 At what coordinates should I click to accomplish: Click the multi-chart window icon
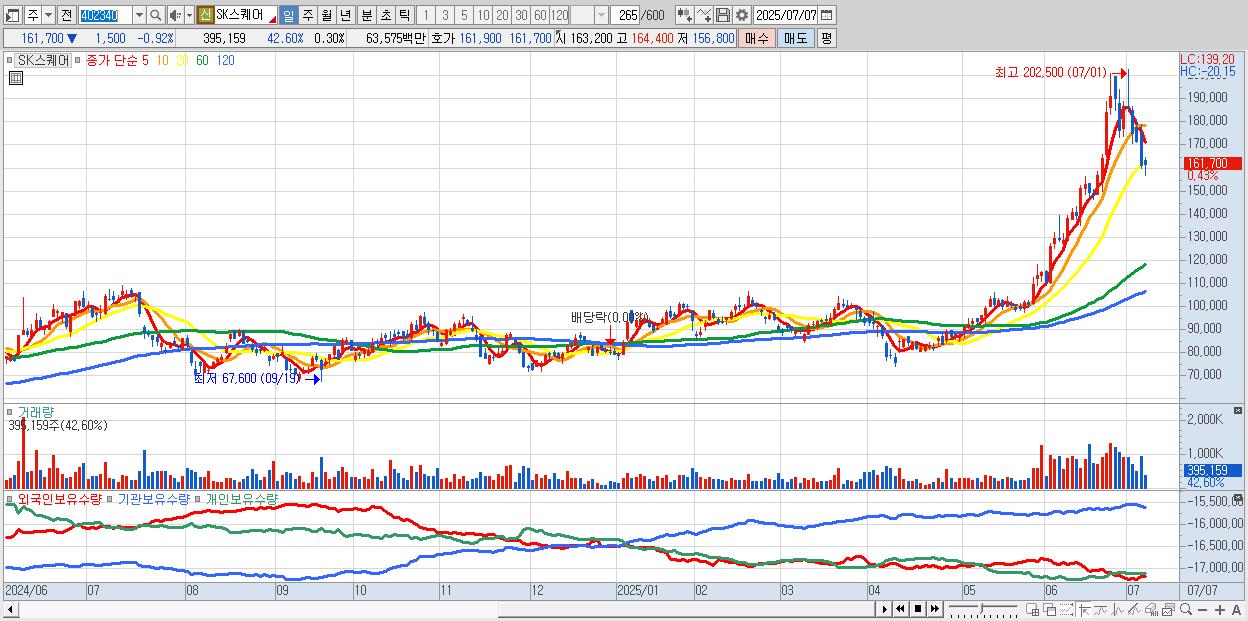pyautogui.click(x=1168, y=610)
